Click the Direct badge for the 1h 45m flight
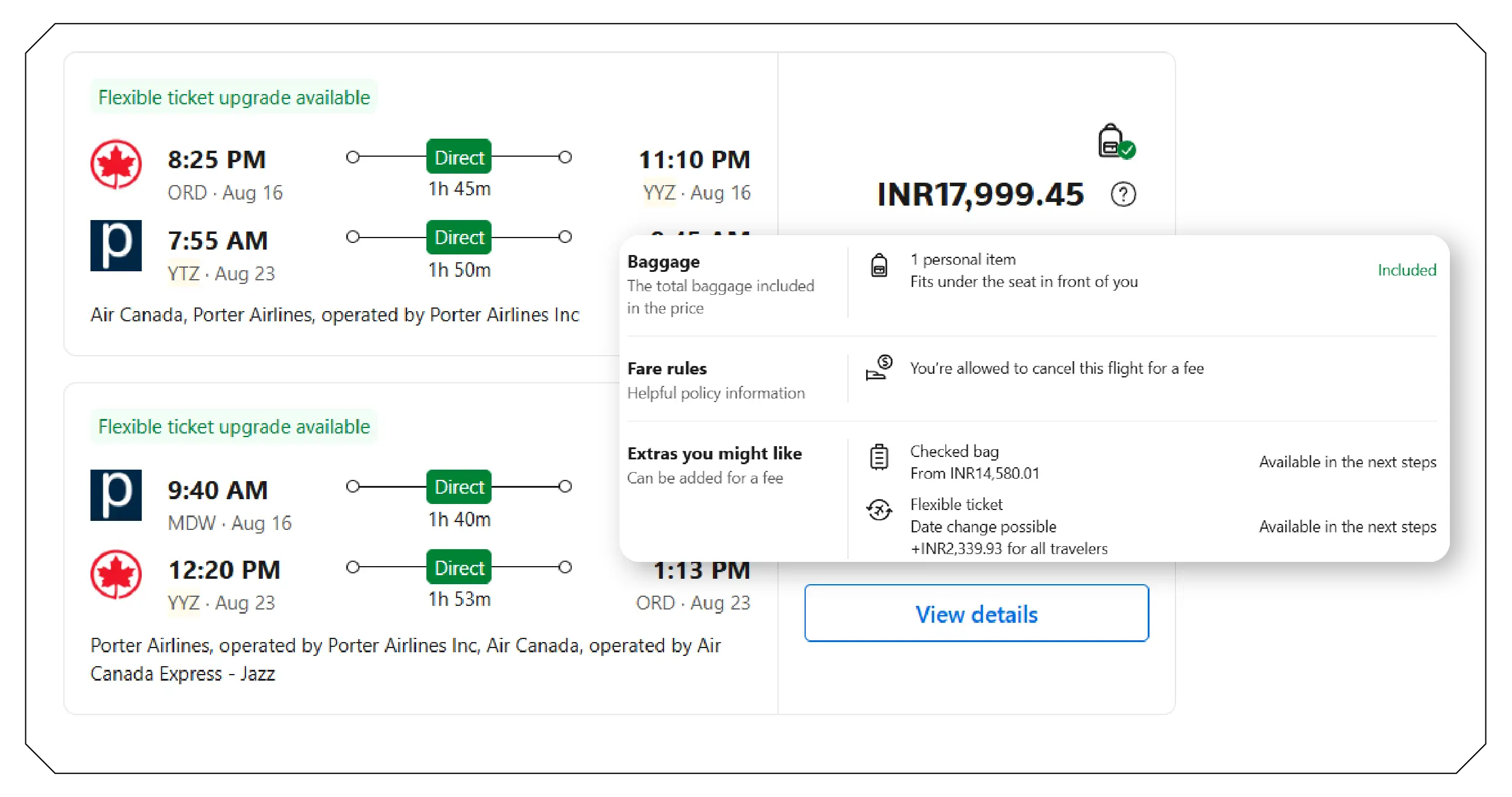Viewport: 1512px width, 797px height. coord(458,157)
